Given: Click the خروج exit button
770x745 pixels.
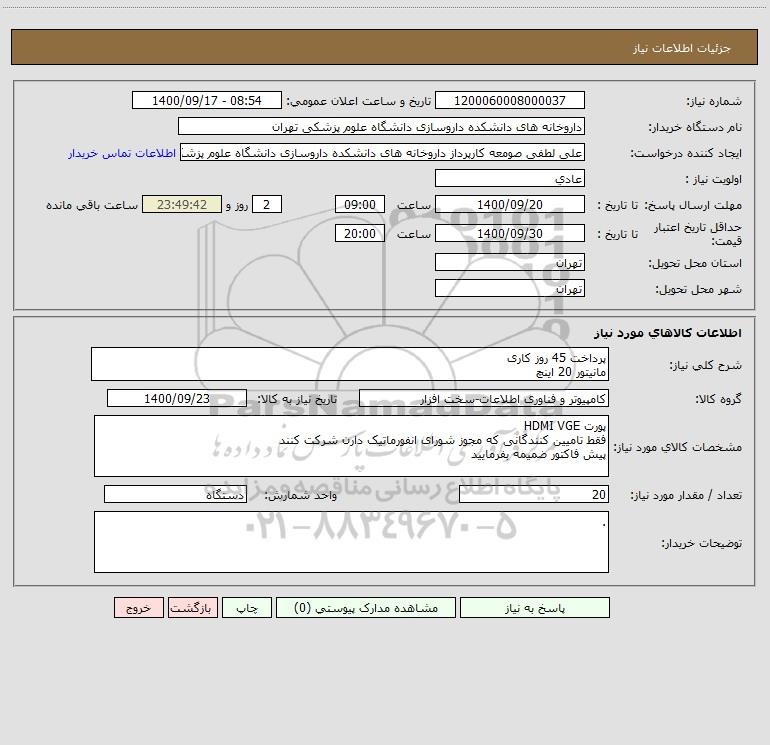Looking at the screenshot, I should click(x=138, y=607).
